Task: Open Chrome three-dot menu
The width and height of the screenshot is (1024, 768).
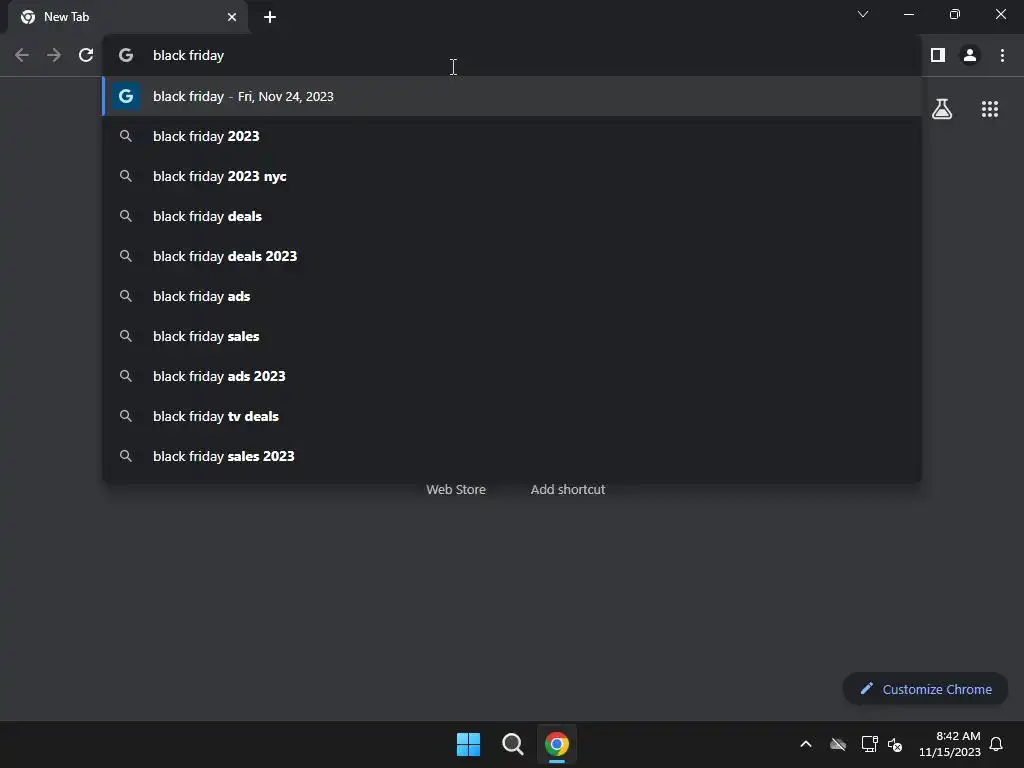Action: coord(1002,56)
